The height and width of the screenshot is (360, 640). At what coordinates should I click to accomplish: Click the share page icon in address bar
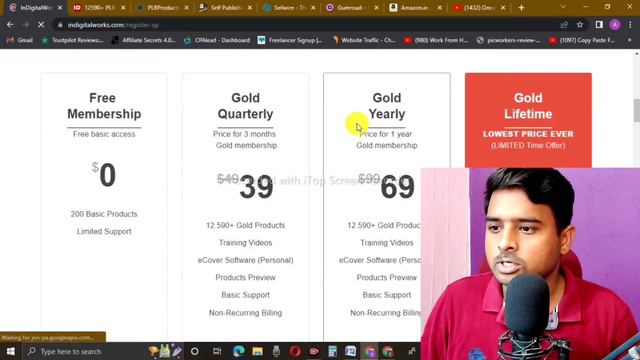pos(564,25)
